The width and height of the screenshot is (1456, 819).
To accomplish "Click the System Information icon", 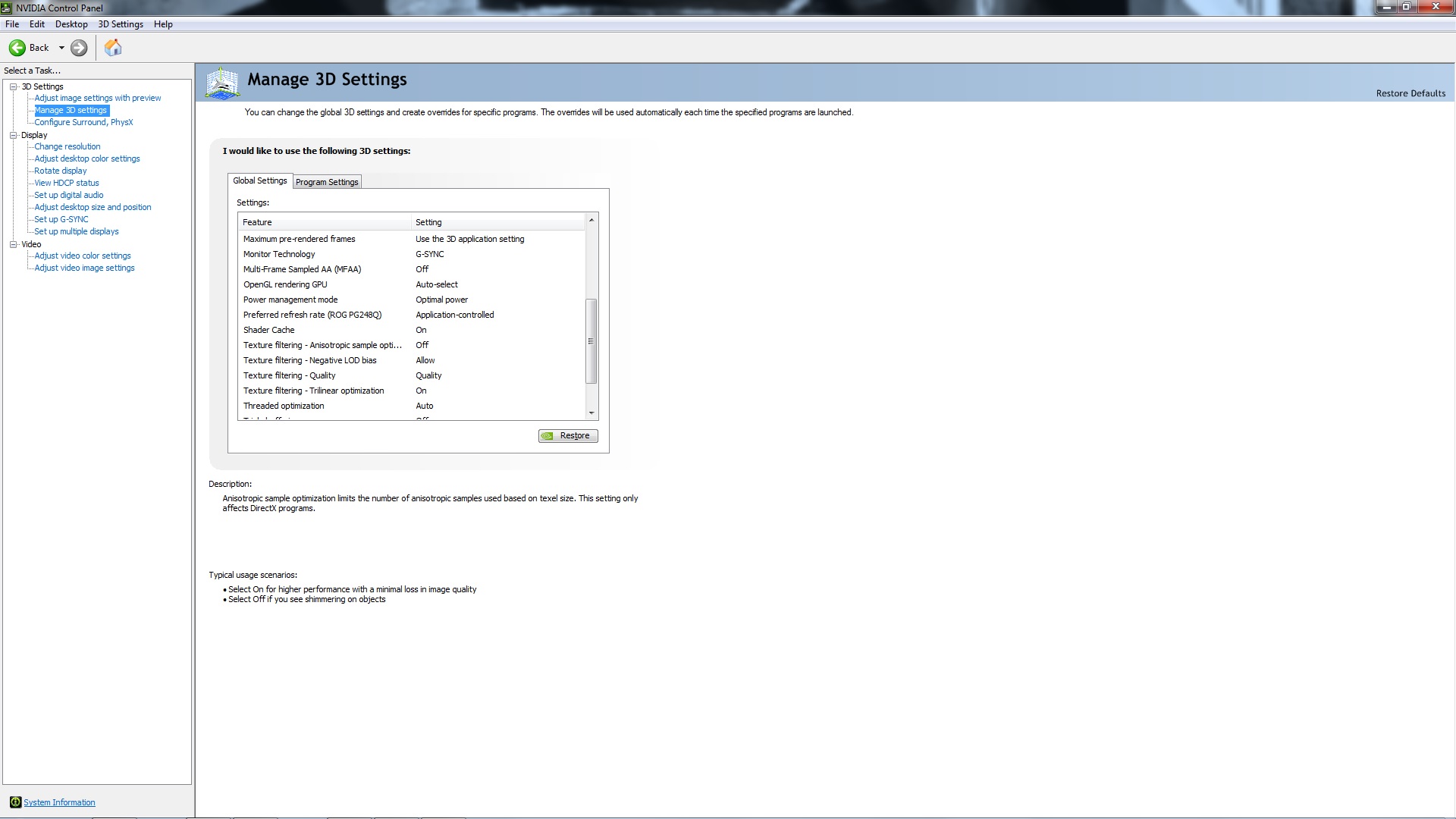I will coord(15,802).
